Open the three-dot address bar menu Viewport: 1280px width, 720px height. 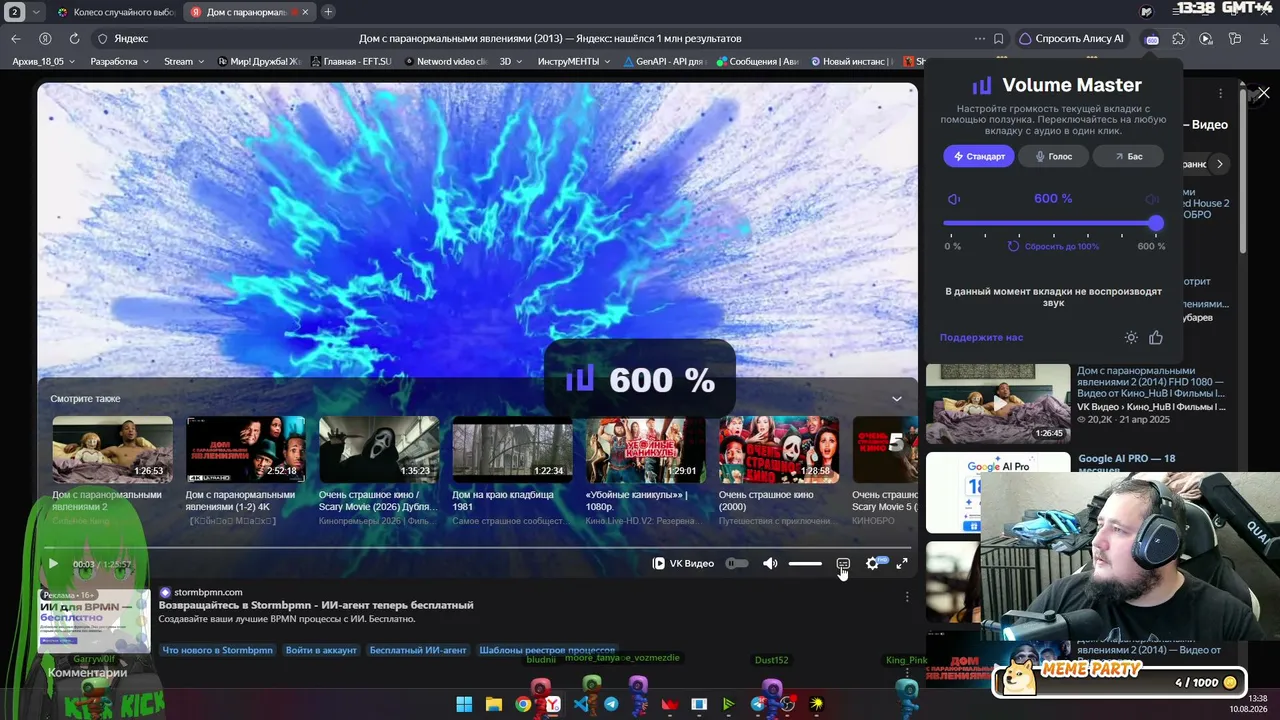click(979, 39)
